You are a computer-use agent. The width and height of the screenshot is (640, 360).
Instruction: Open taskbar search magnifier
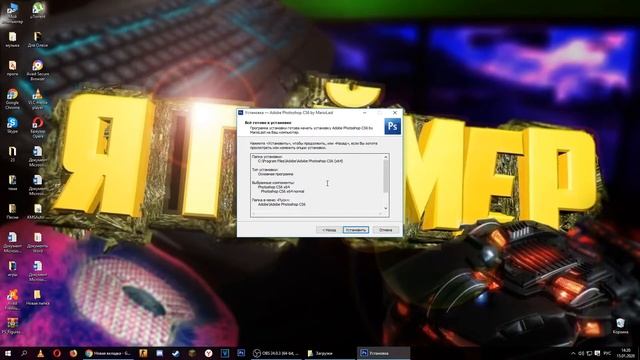(24, 353)
